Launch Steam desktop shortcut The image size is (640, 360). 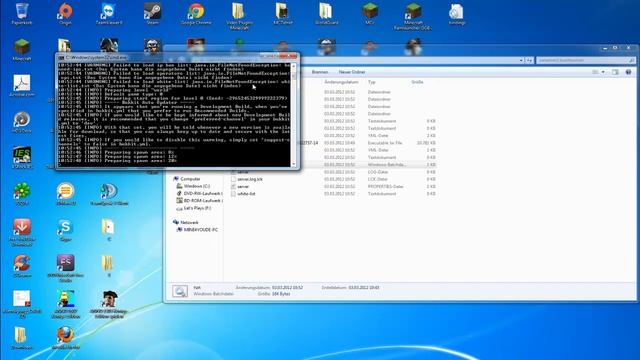click(x=152, y=13)
